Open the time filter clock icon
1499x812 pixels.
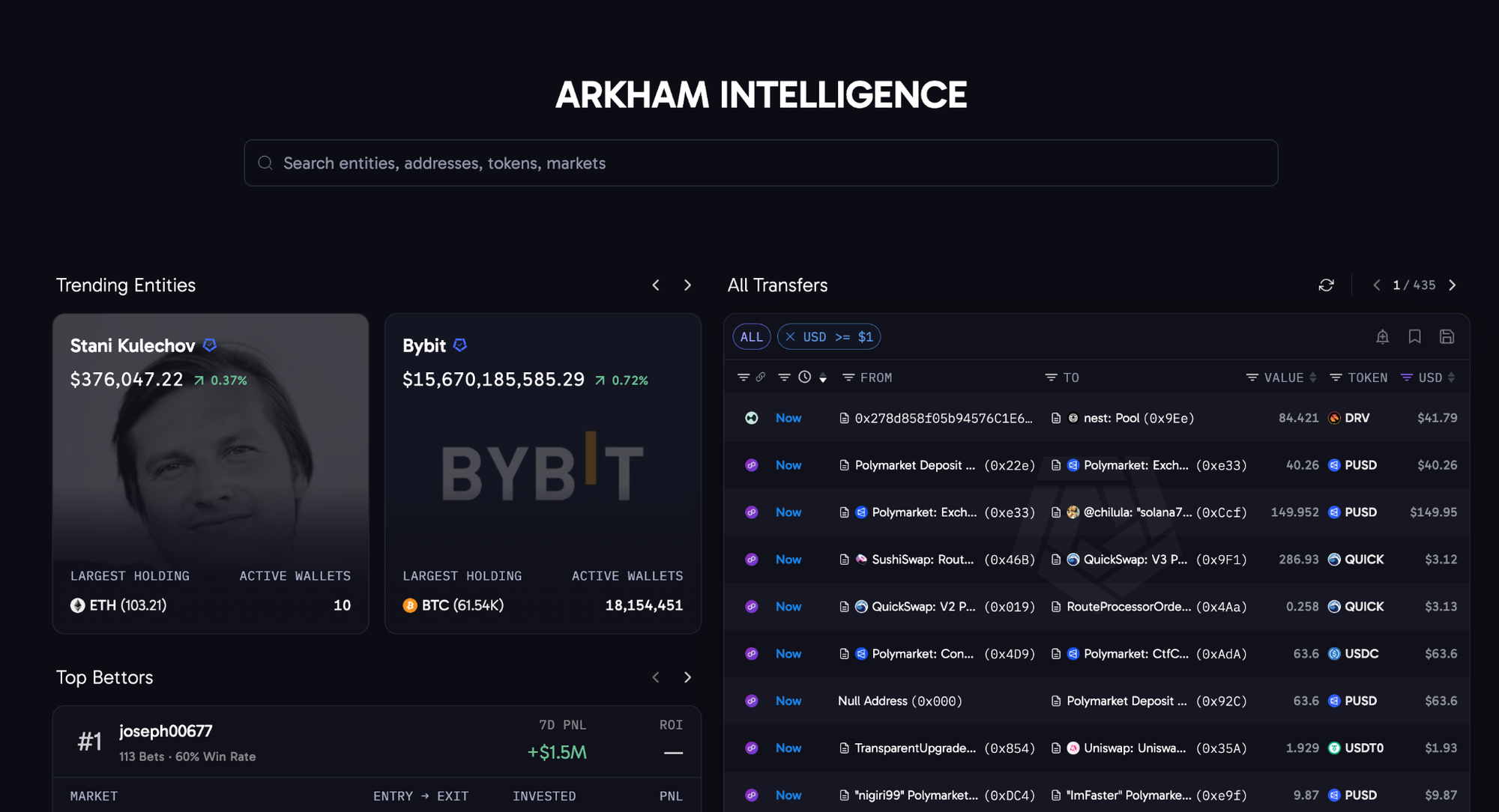coord(804,378)
